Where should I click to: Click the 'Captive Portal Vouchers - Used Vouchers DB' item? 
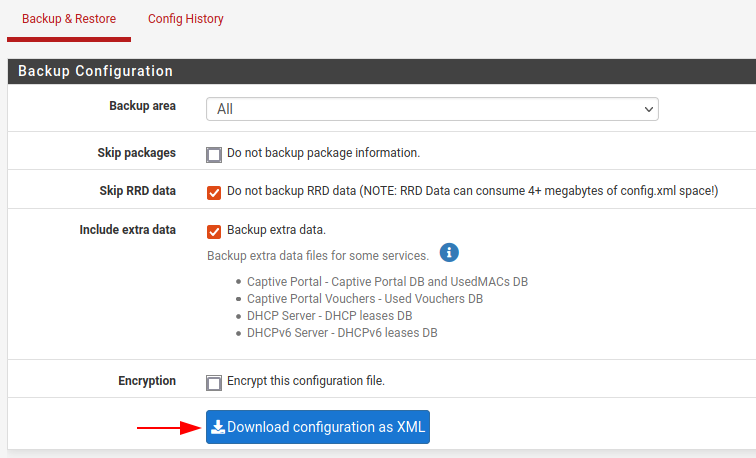[365, 299]
